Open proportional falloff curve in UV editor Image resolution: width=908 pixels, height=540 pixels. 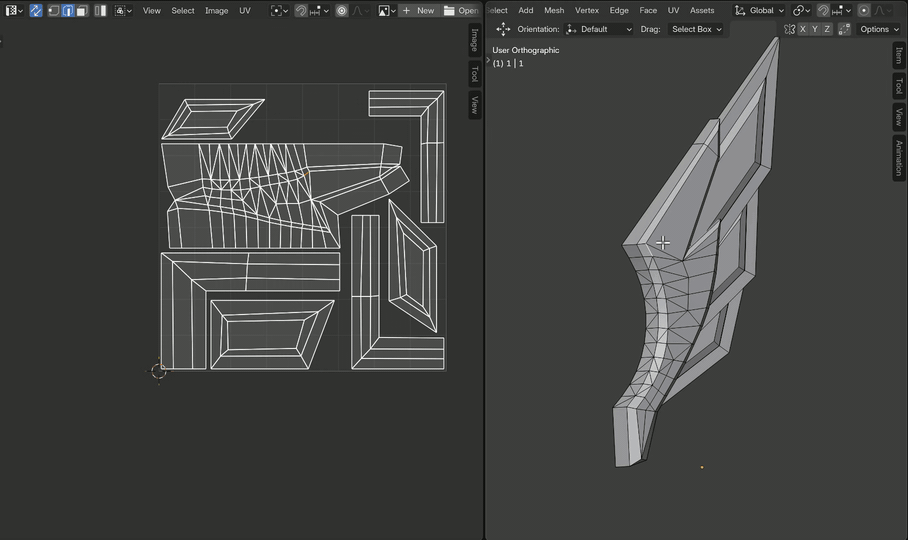coord(360,10)
